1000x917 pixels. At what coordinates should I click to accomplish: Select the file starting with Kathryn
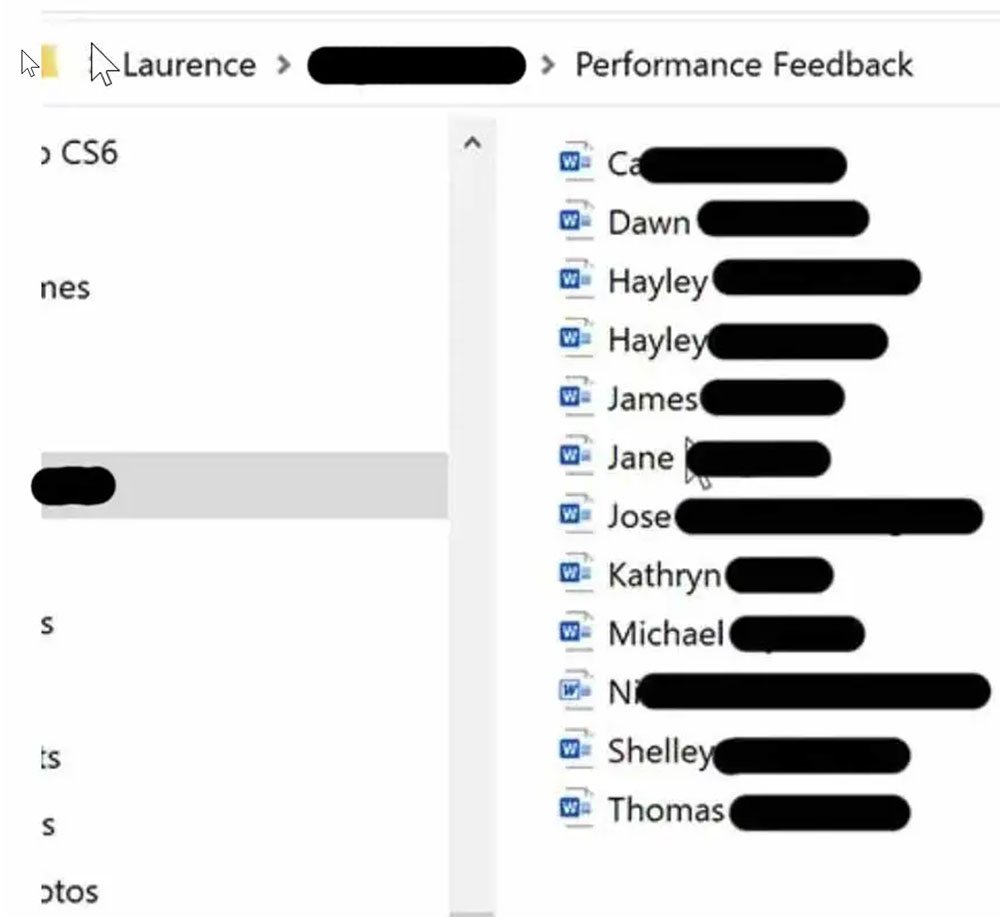tap(664, 574)
